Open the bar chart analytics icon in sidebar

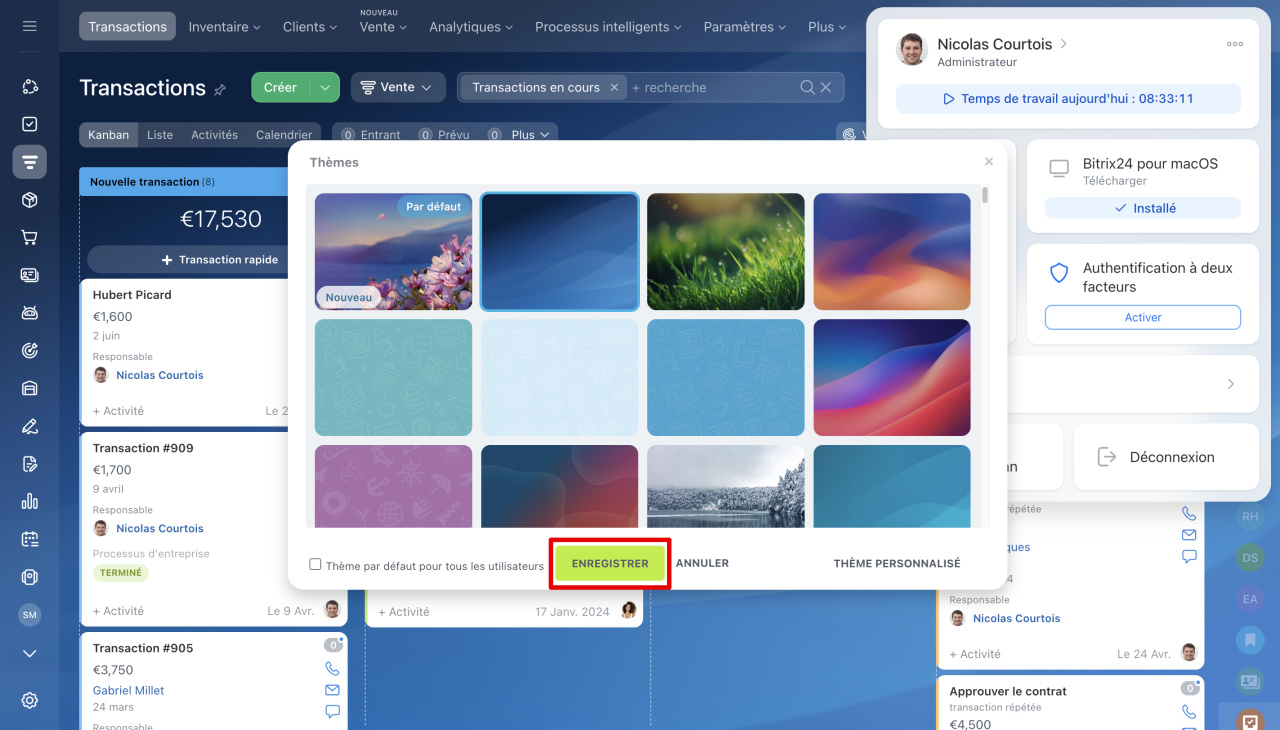point(29,501)
